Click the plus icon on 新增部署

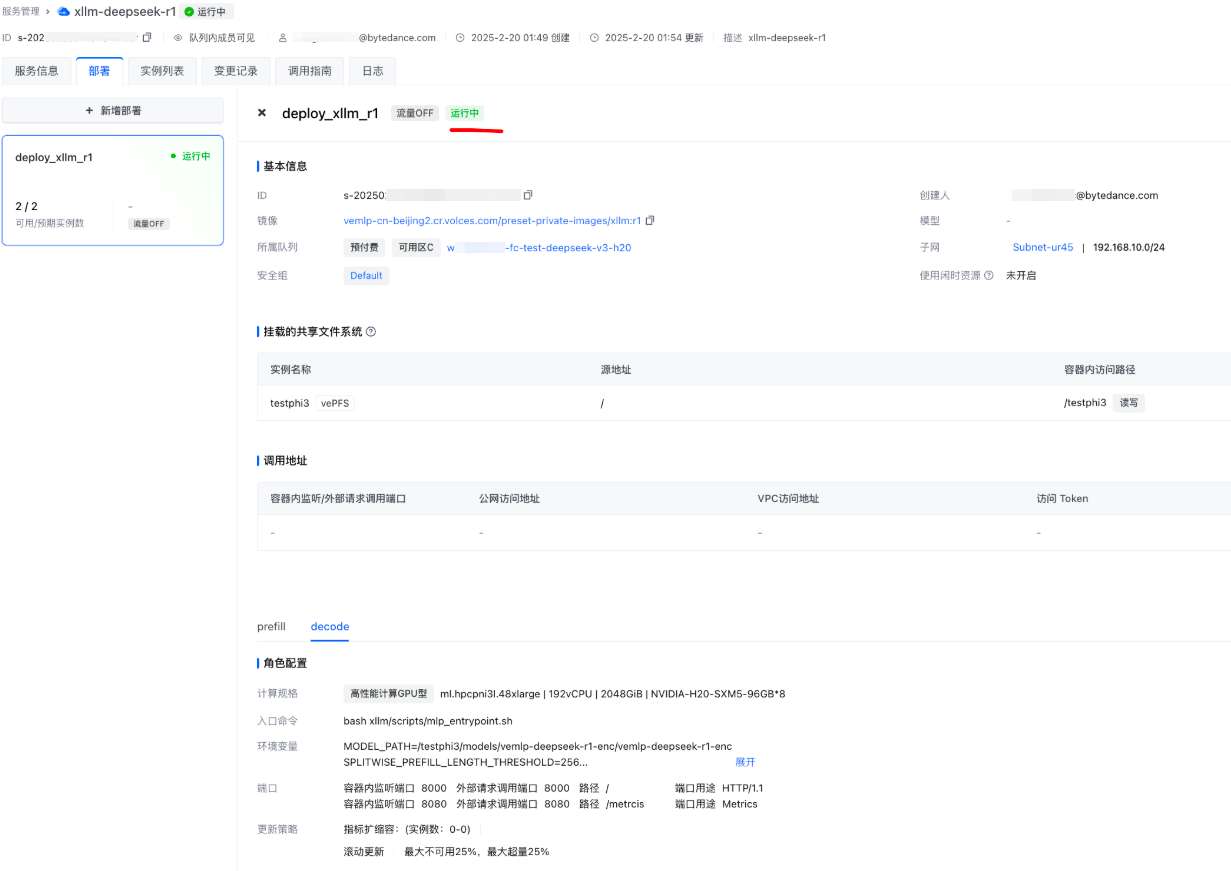pyautogui.click(x=90, y=111)
